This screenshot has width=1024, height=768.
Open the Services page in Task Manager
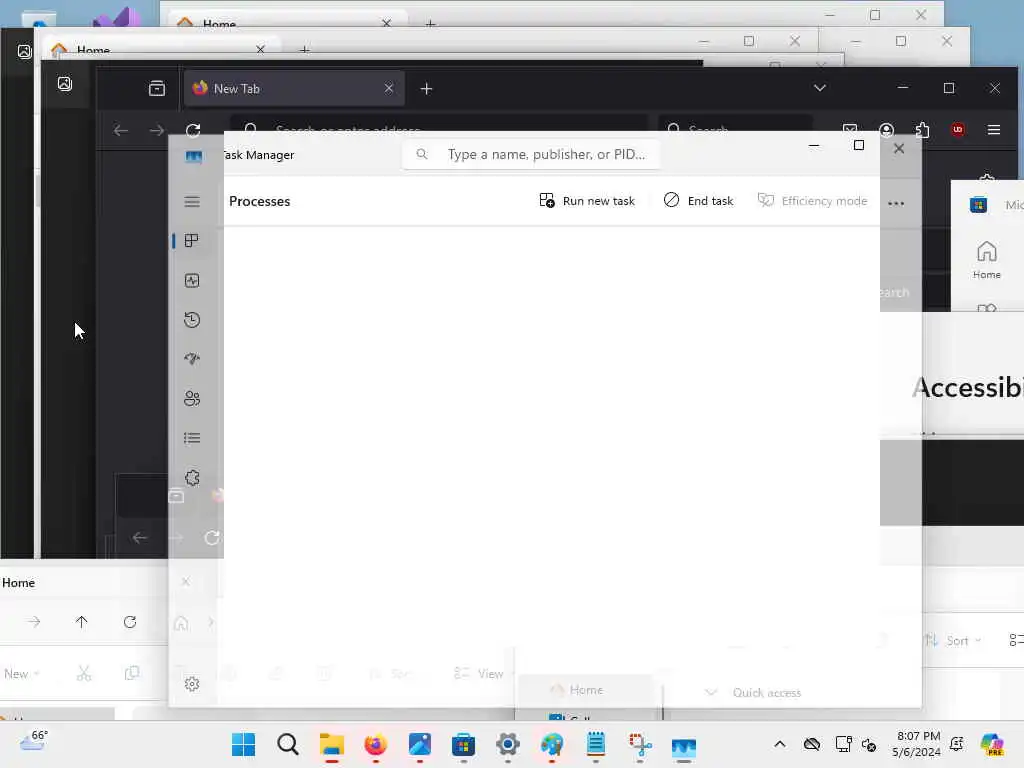192,477
